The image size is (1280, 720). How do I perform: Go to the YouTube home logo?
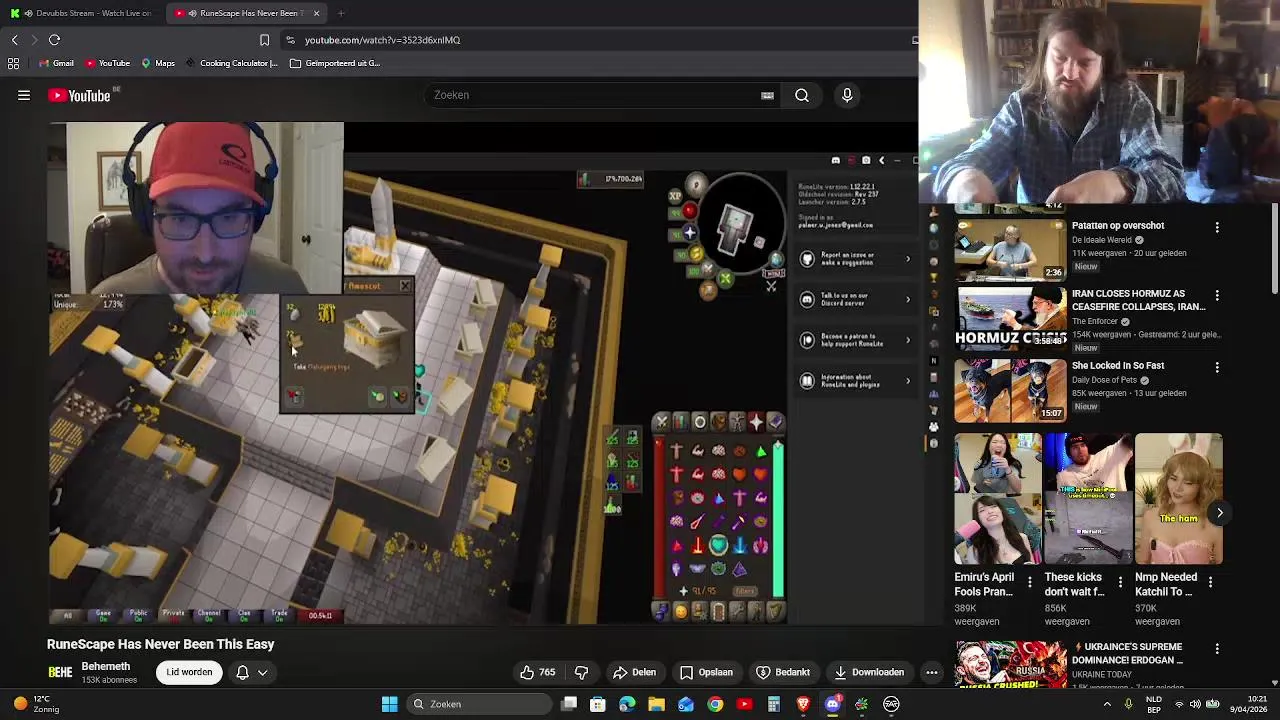click(79, 96)
